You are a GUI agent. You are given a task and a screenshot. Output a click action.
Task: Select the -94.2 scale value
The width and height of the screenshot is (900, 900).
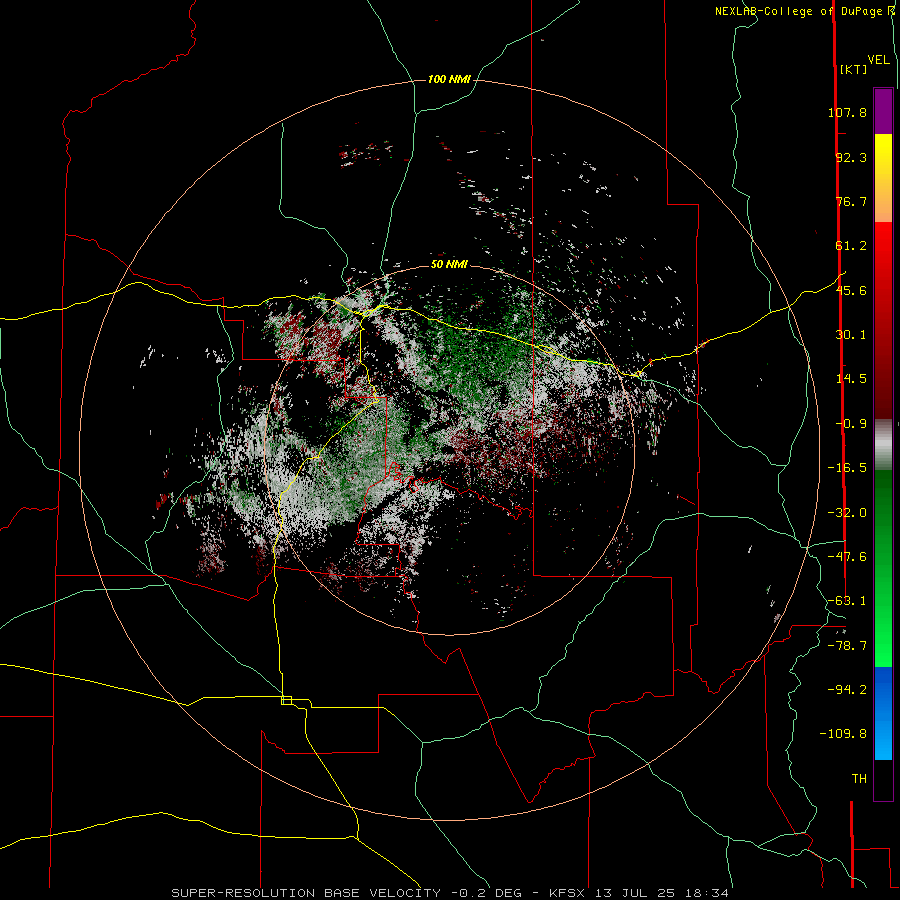coord(847,689)
